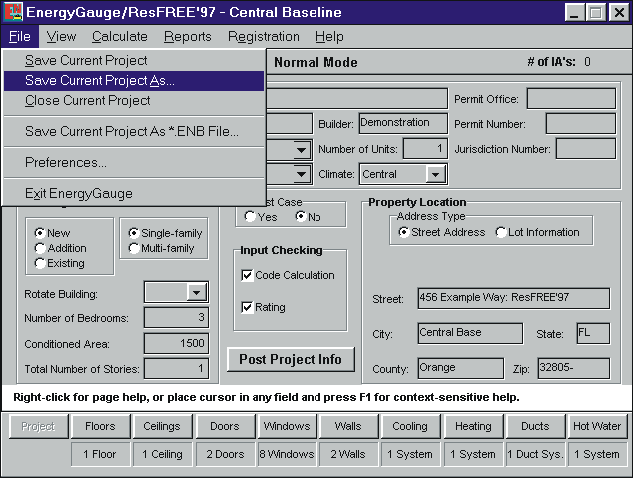Image resolution: width=633 pixels, height=478 pixels.
Task: Open the View menu
Action: (x=61, y=37)
